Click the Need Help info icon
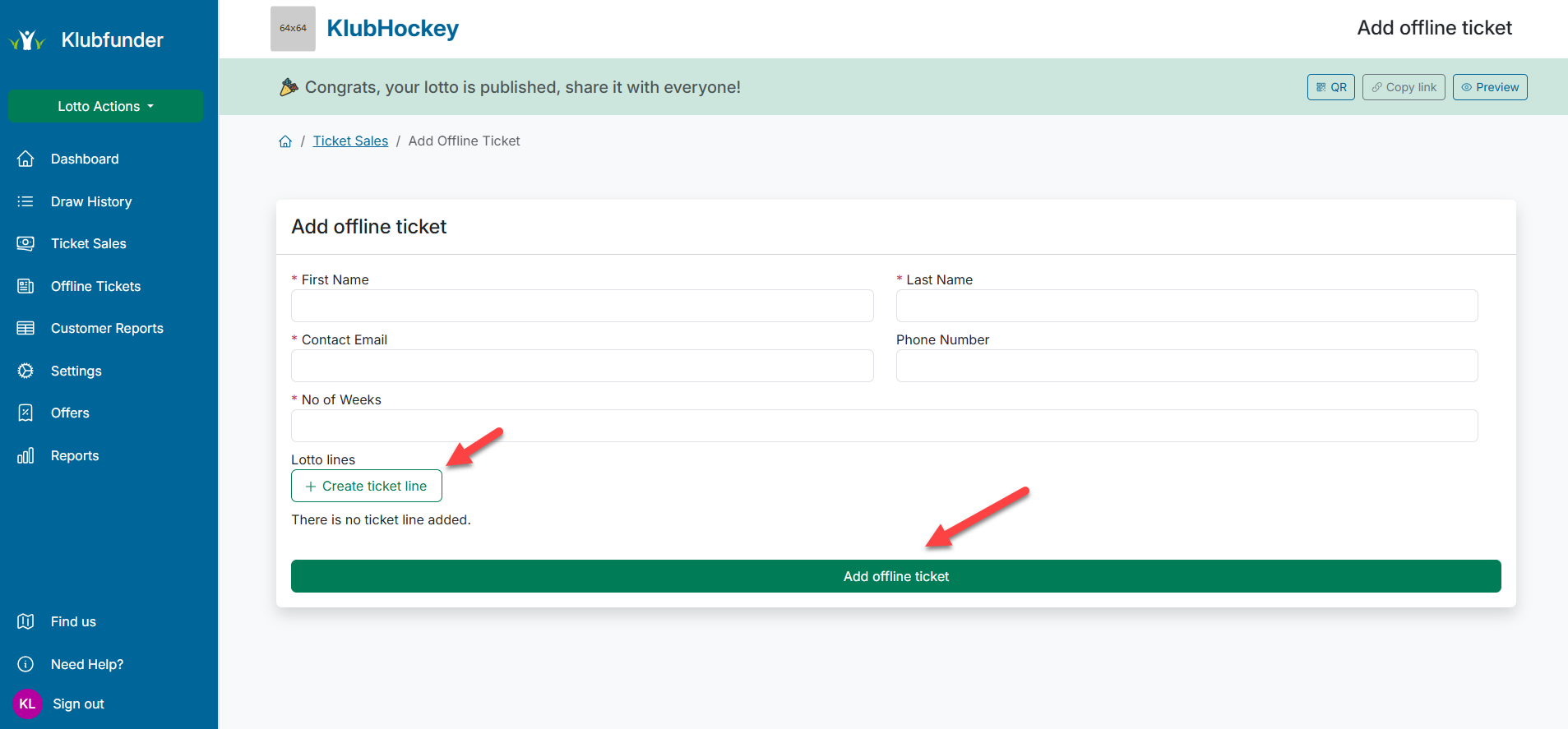The height and width of the screenshot is (729, 1568). tap(25, 664)
